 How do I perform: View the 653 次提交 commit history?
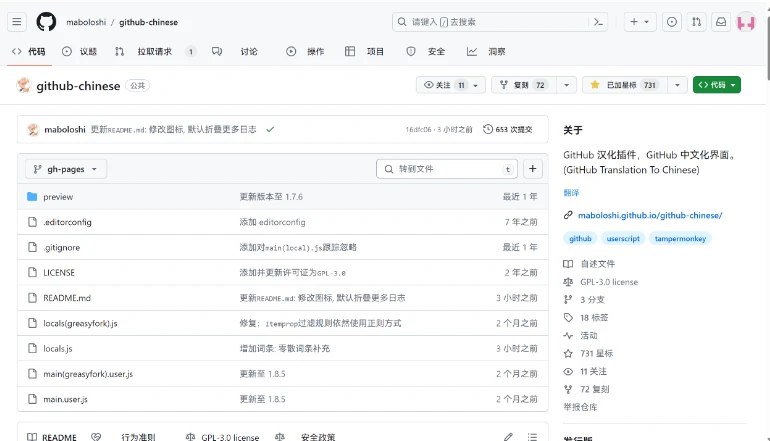(508, 129)
